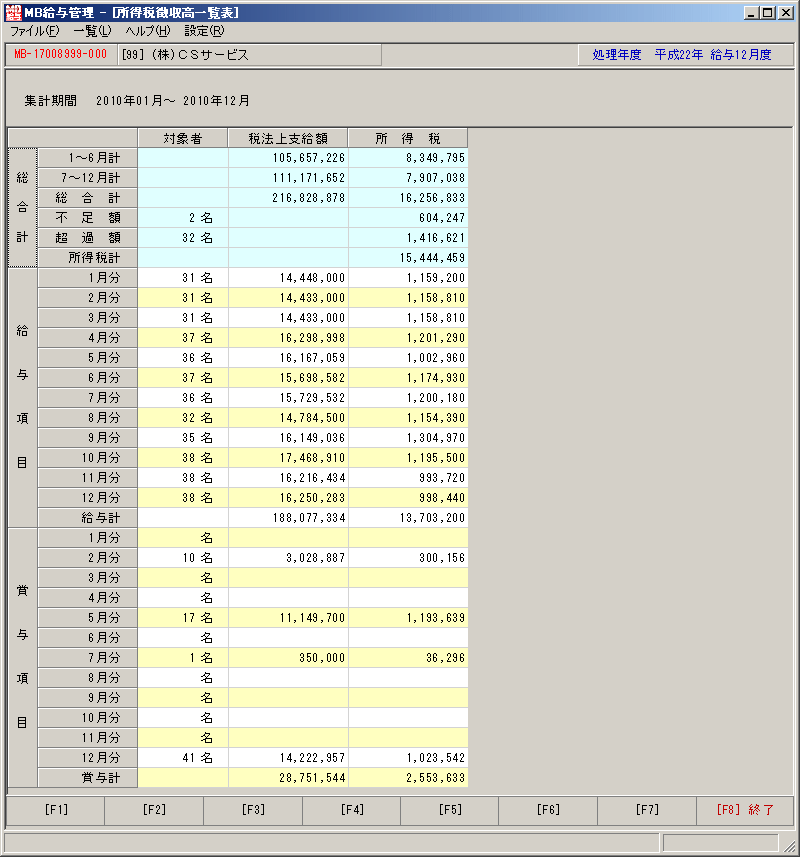
Task: Click the company name [99] (株)ＣＳサービス field
Action: click(x=249, y=55)
